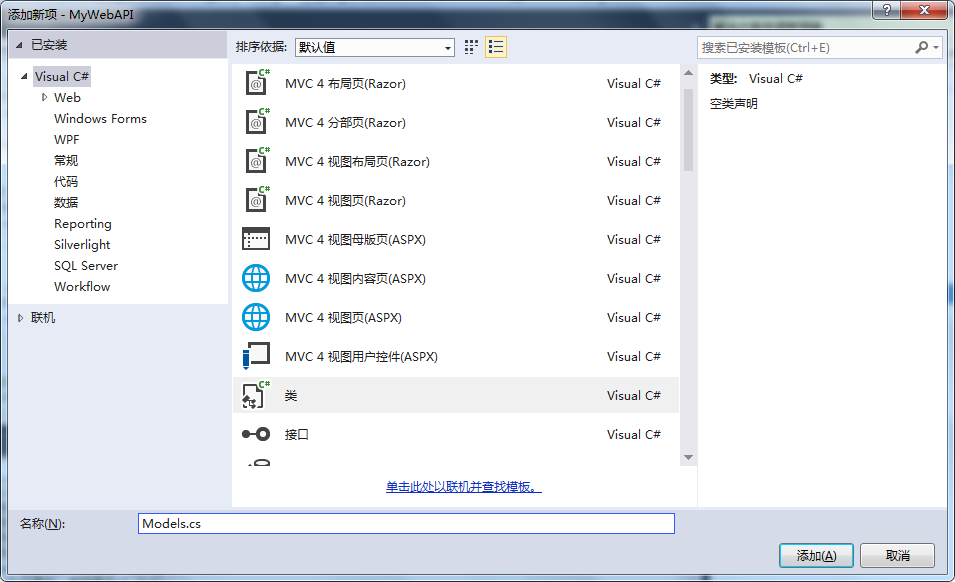Screen dimensions: 955x582
Task: Click the MVC 4 视图页(ASPX) globe icon
Action: click(256, 317)
